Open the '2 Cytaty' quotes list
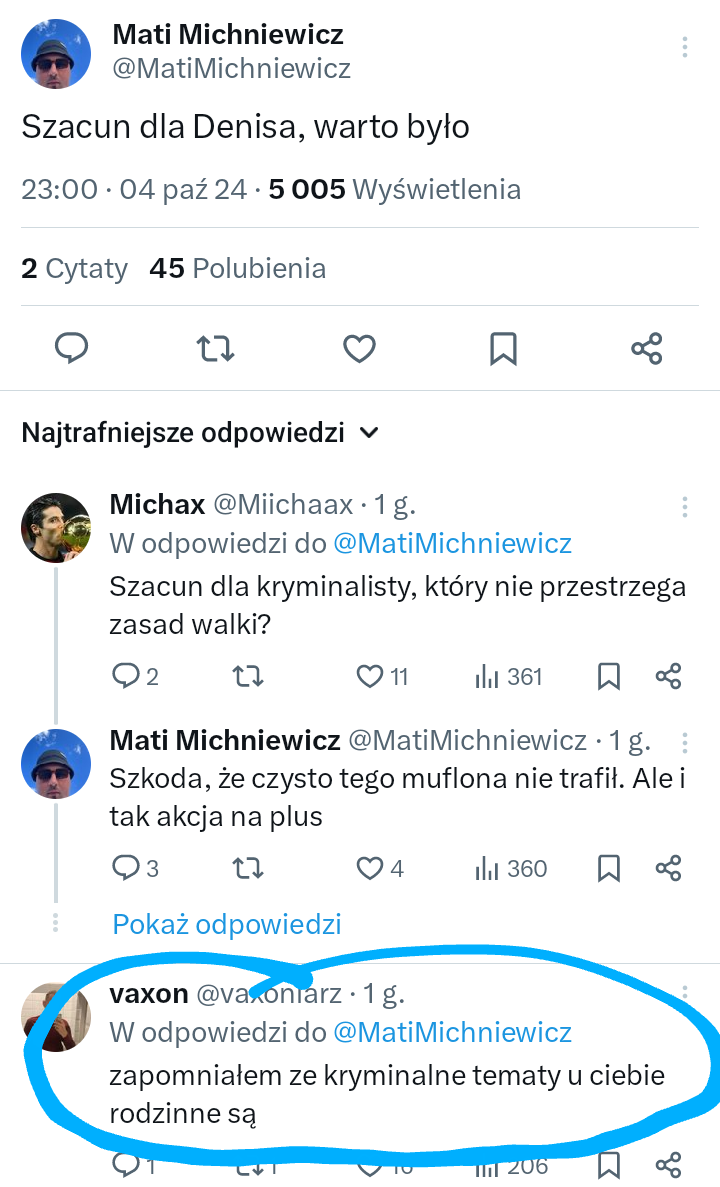Screen dimensions: 720x1187 (75, 268)
